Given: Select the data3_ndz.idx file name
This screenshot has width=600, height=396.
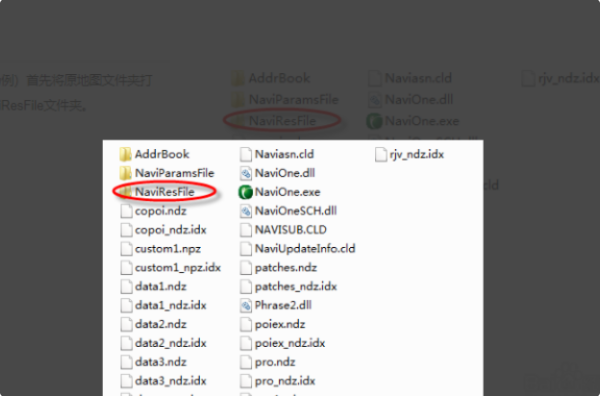Looking at the screenshot, I should click(171, 381).
